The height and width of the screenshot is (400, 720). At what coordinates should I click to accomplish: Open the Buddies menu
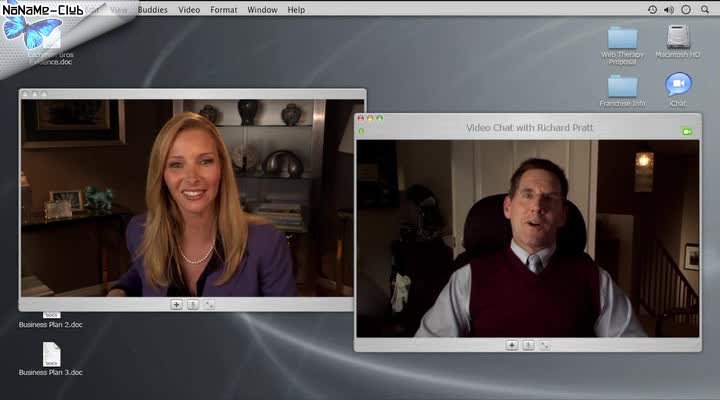(x=152, y=10)
